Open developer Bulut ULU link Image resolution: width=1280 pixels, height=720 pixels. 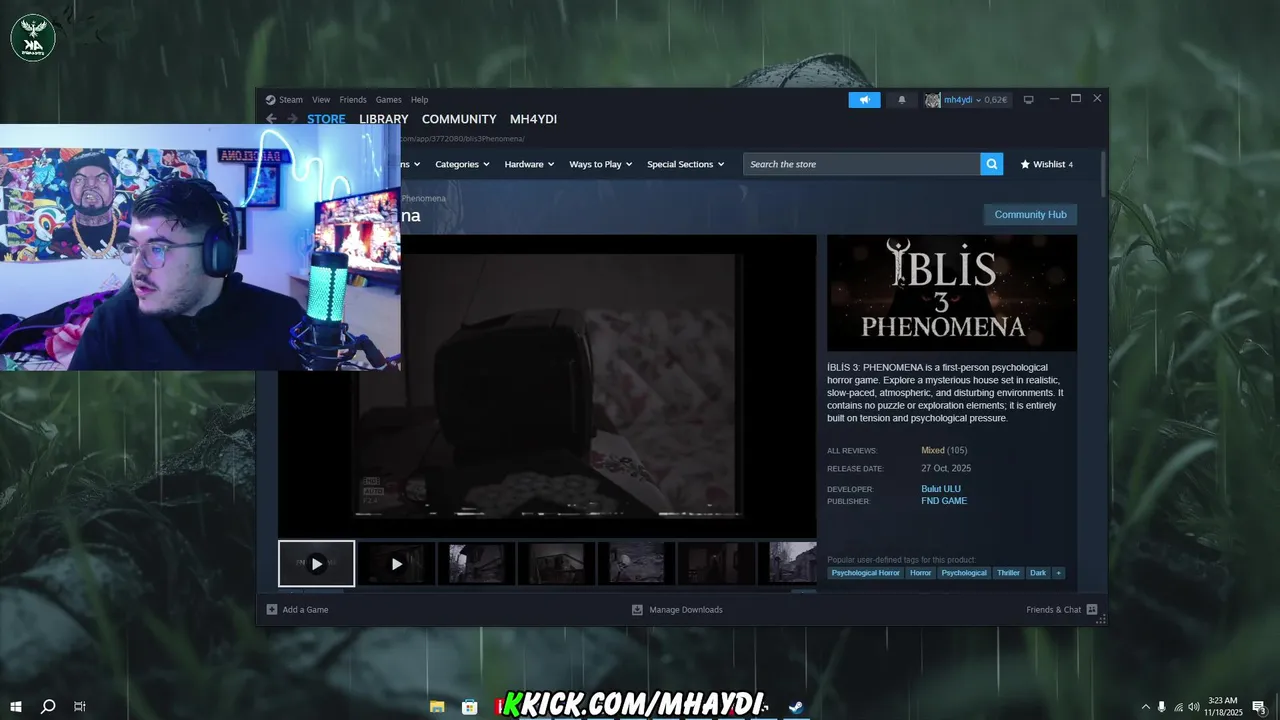[941, 489]
